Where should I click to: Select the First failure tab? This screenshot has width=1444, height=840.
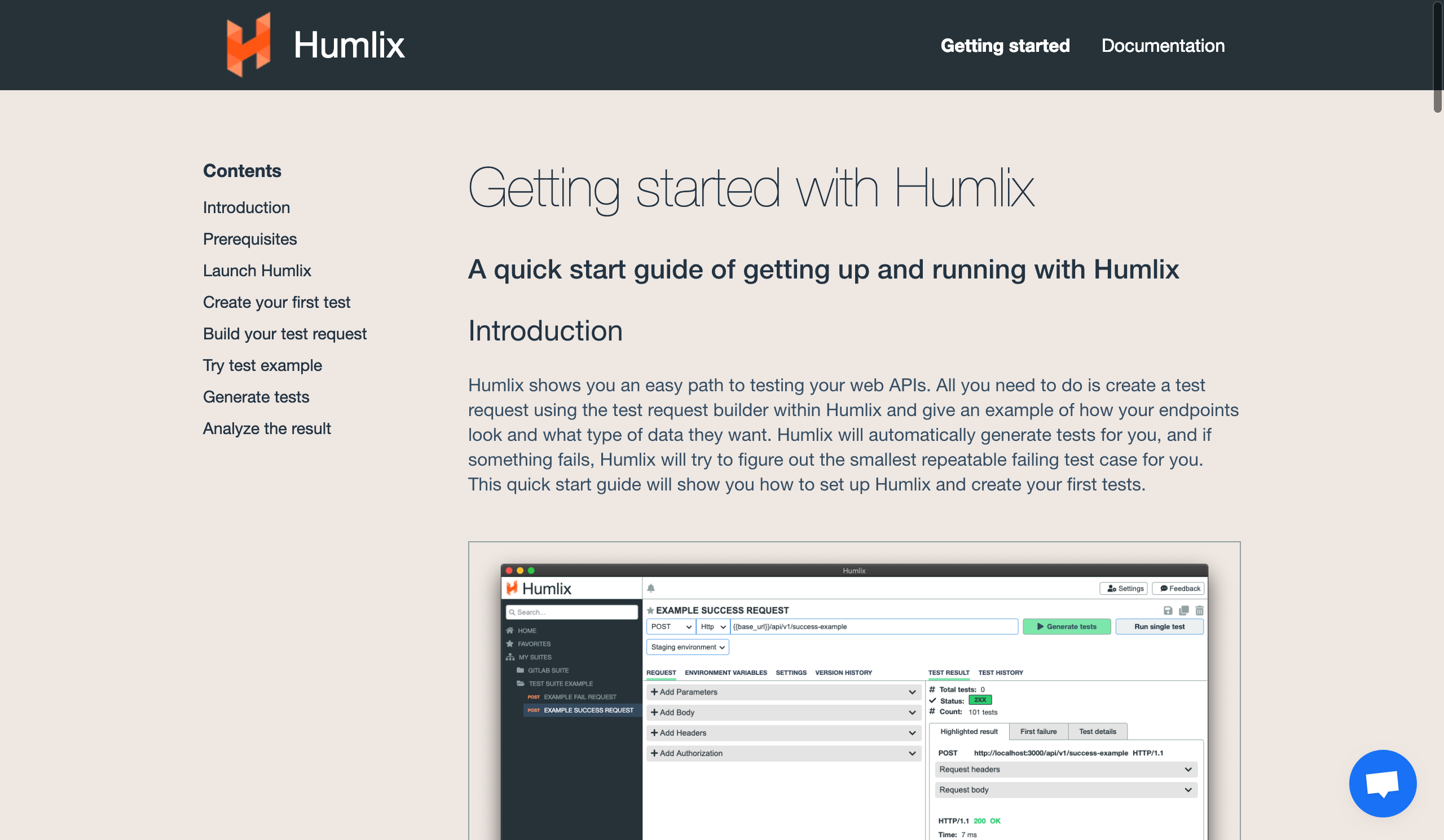(1038, 732)
